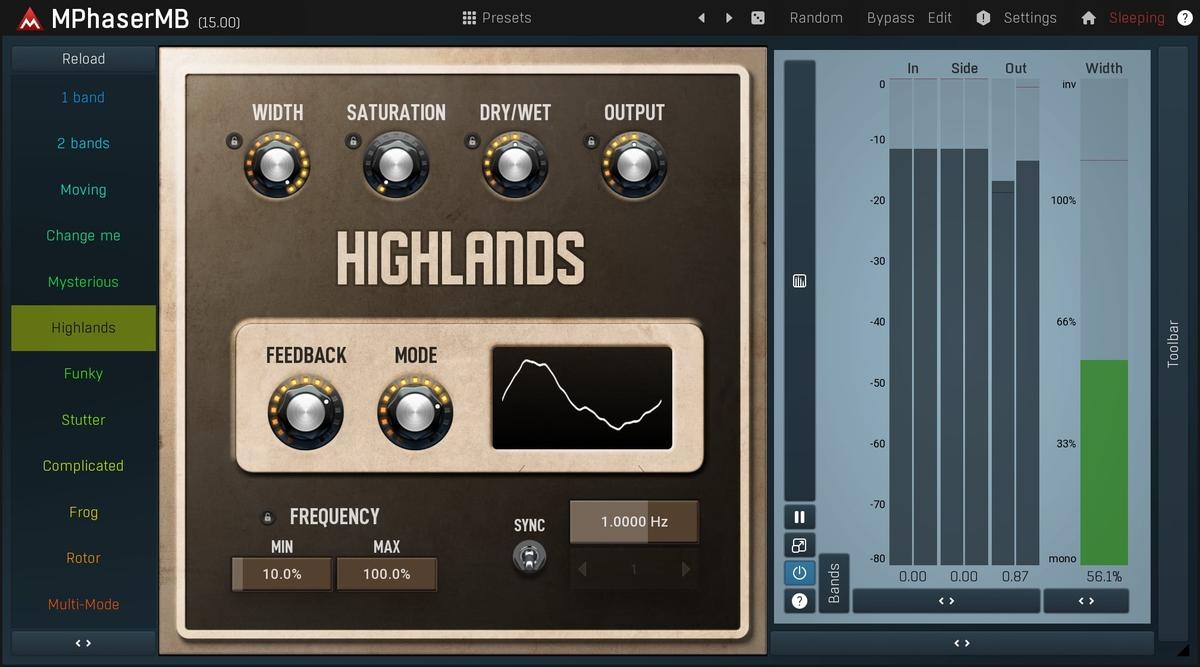Pause the meters display
The width and height of the screenshot is (1200, 667).
coord(799,517)
